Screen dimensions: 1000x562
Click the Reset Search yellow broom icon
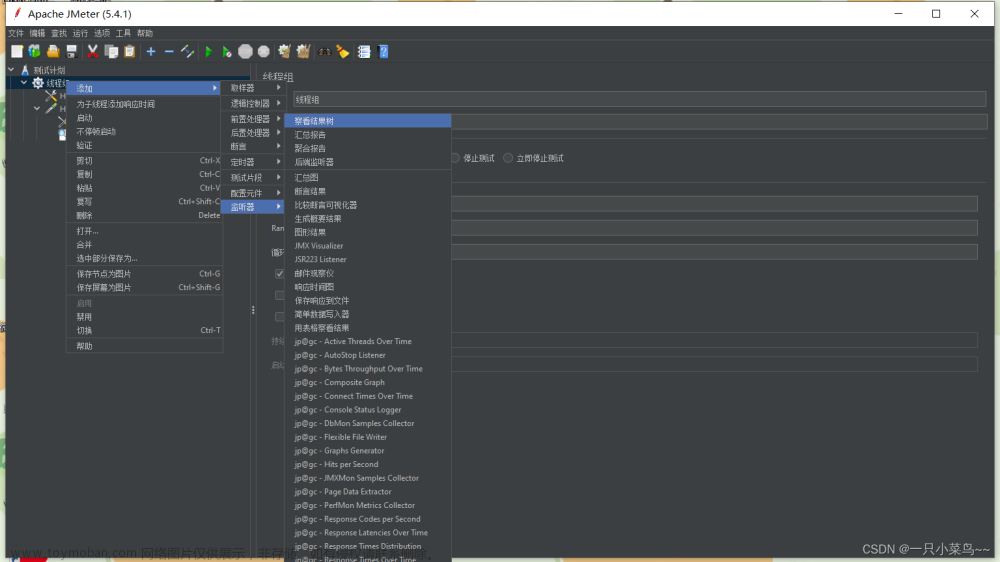(x=343, y=52)
